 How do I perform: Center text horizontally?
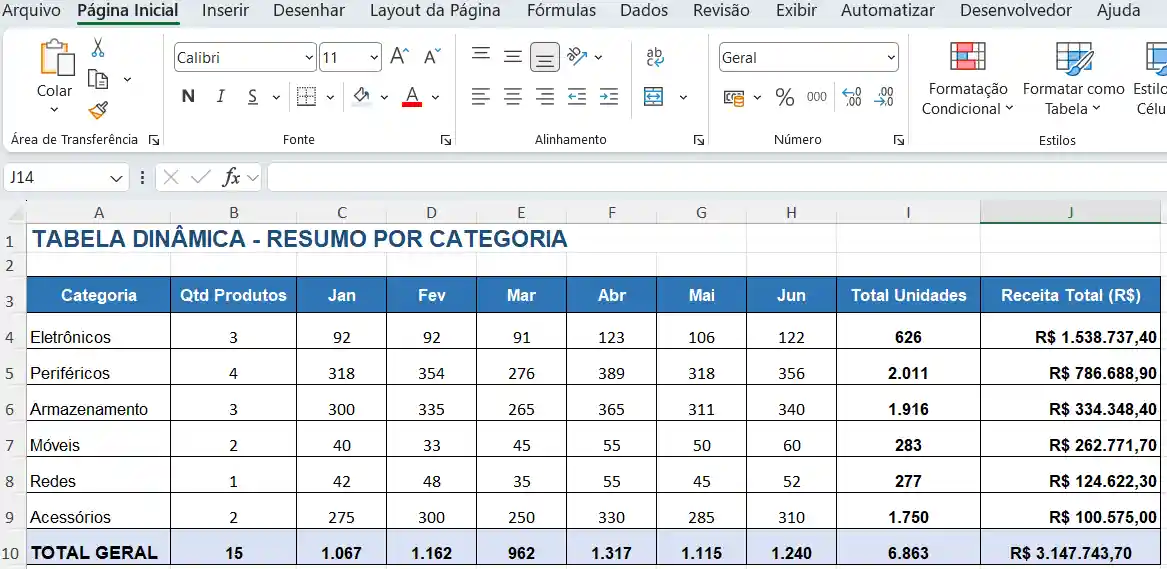pos(513,96)
